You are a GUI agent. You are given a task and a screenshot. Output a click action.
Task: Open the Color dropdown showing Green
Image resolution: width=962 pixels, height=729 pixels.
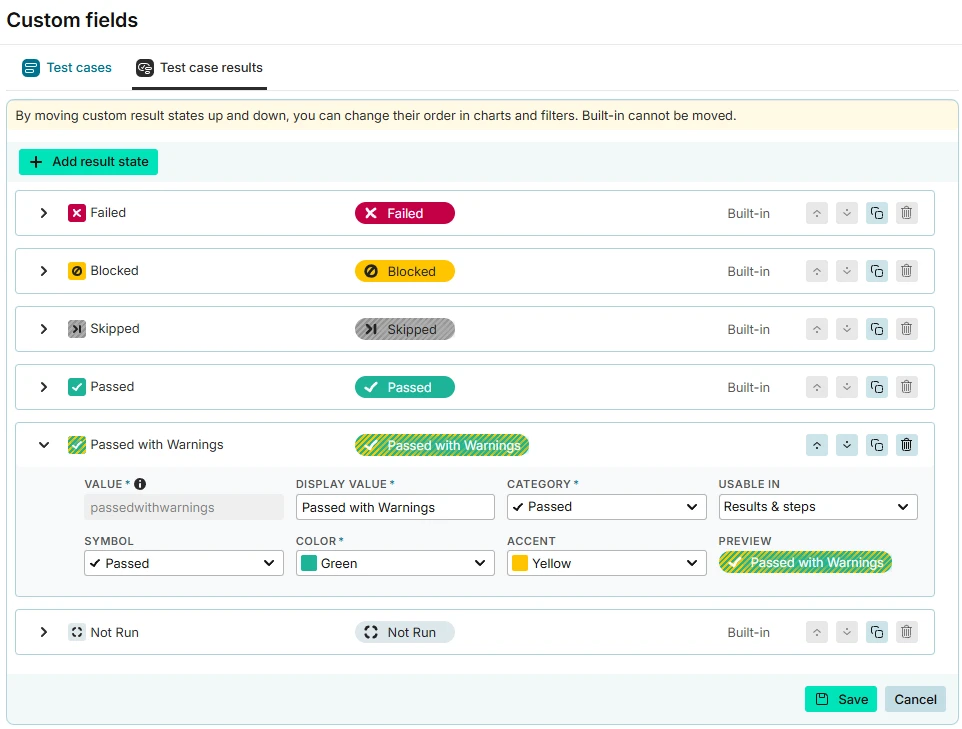(395, 563)
